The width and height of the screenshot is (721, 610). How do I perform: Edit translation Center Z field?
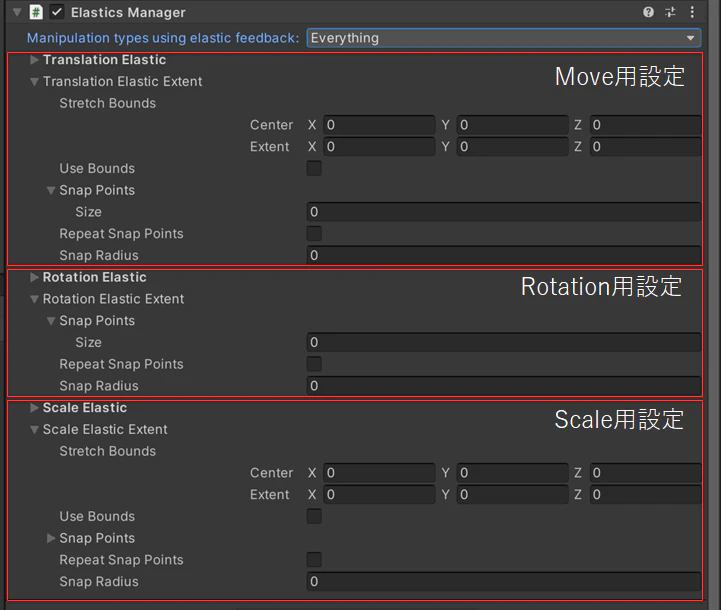coord(646,125)
